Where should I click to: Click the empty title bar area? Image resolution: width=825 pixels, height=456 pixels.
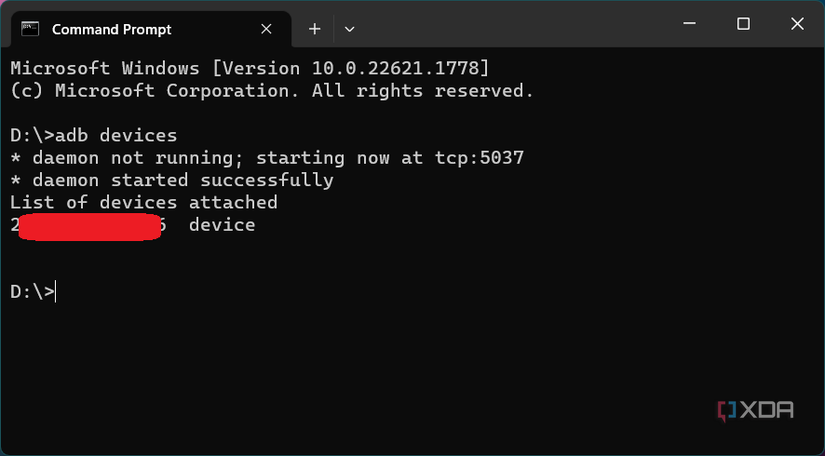(520, 24)
